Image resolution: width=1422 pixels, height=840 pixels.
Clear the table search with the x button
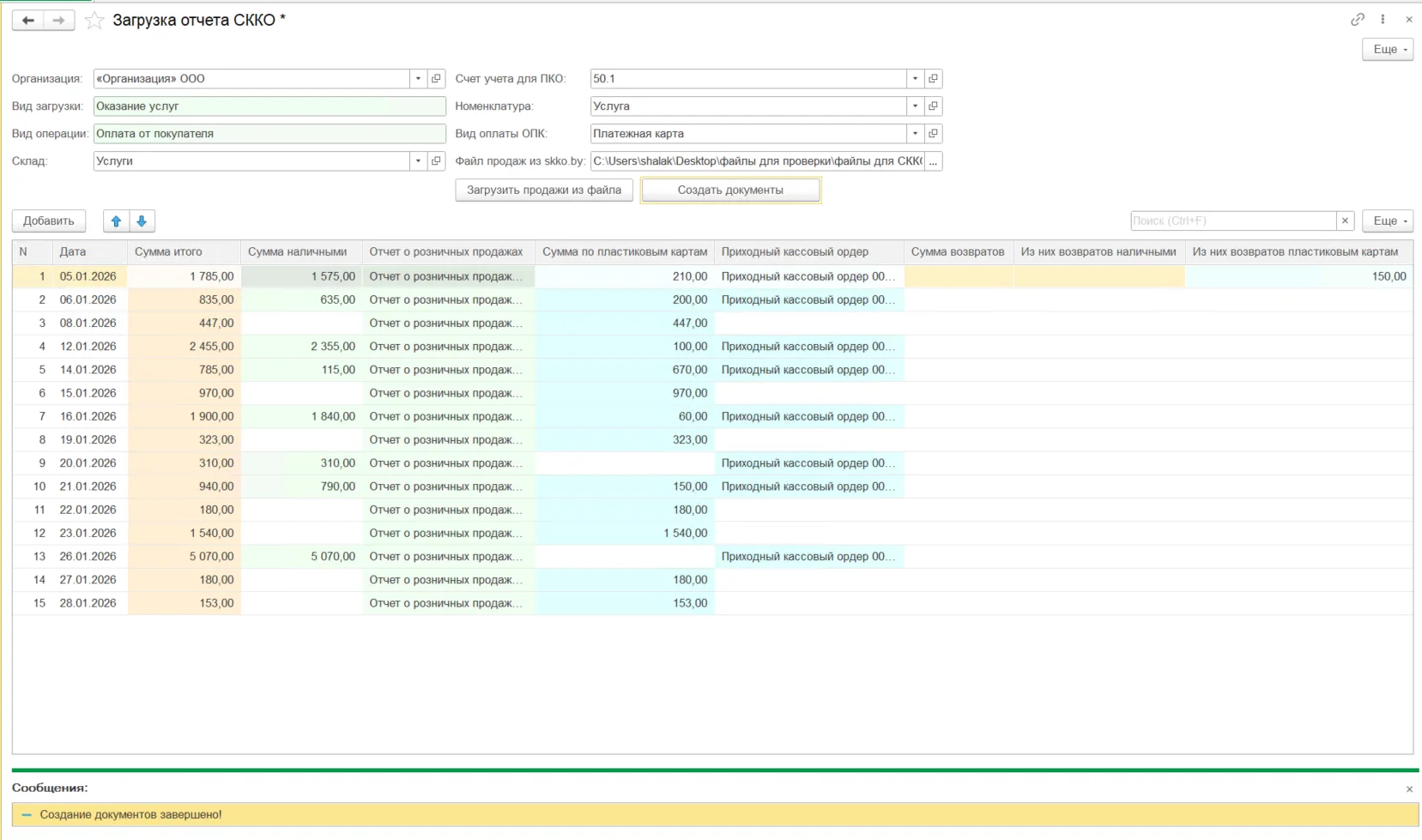[1345, 221]
